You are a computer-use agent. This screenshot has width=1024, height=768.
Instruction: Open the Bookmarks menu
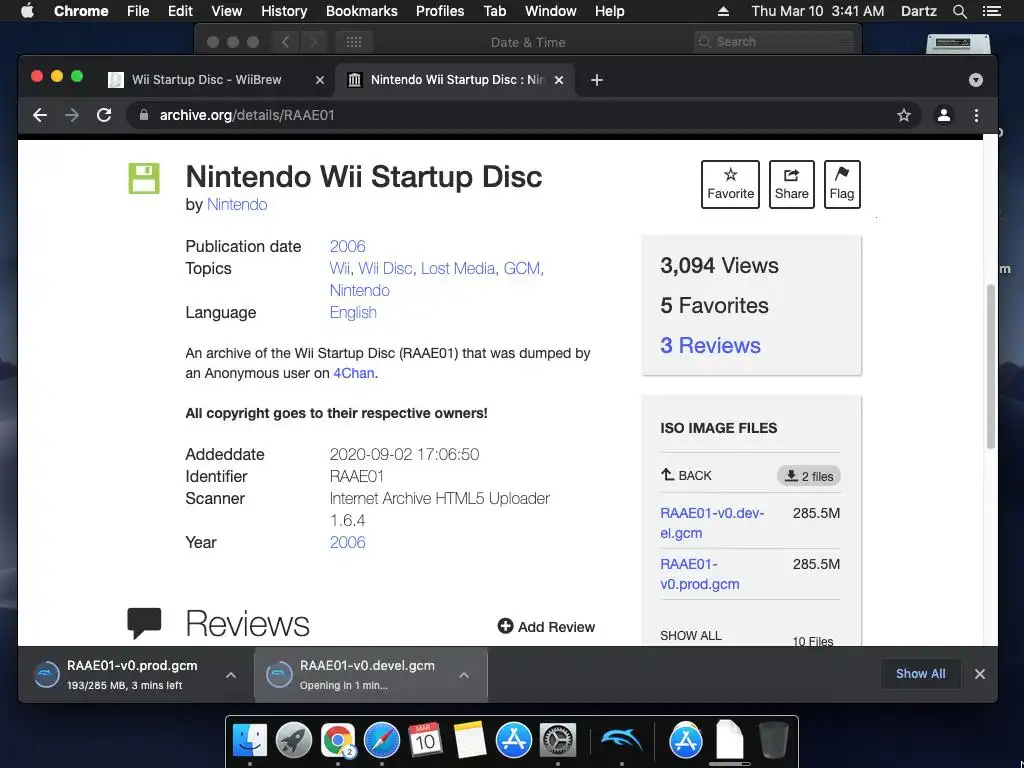362,11
